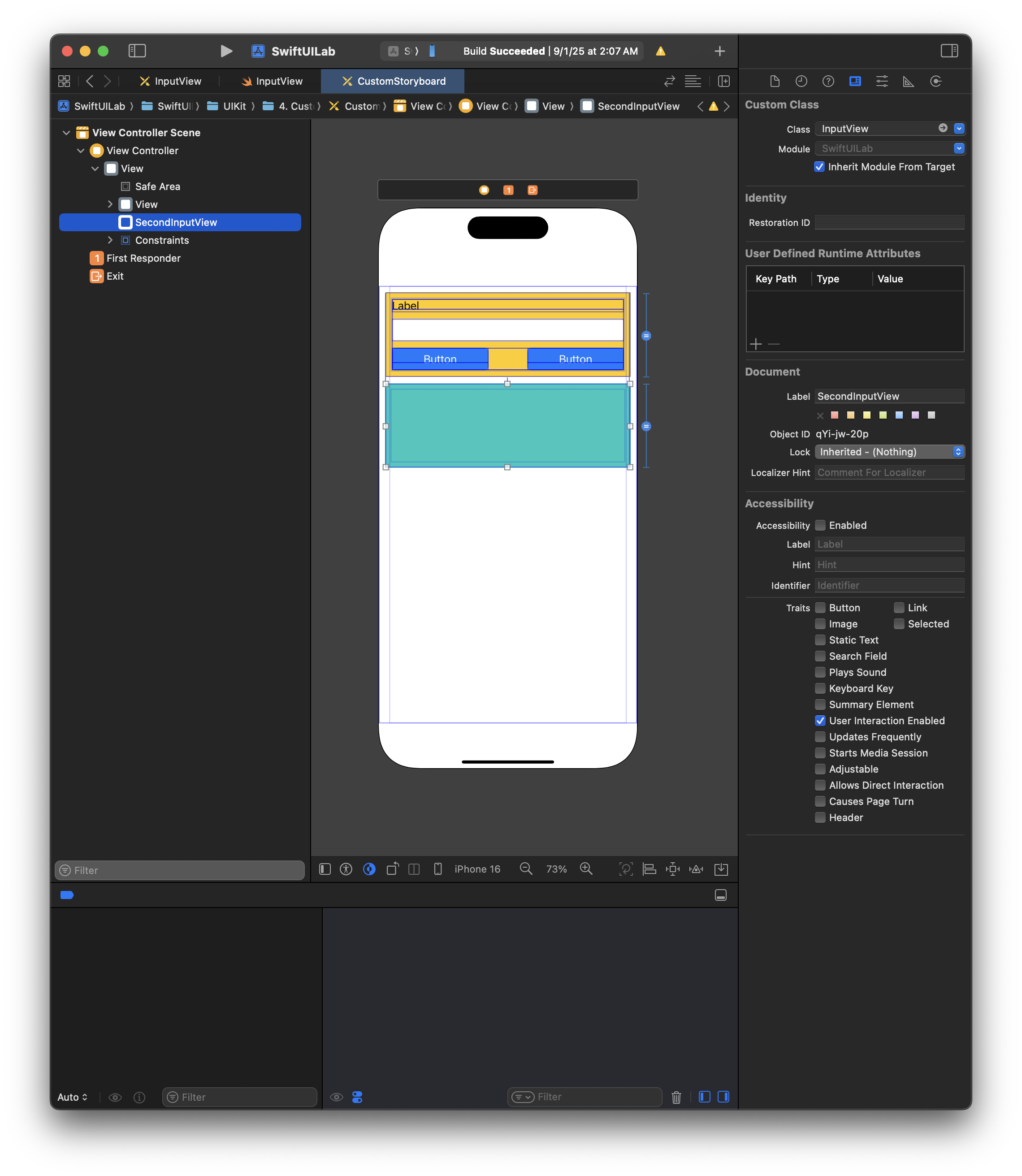
Task: Delete console output with trash icon
Action: [x=676, y=1097]
